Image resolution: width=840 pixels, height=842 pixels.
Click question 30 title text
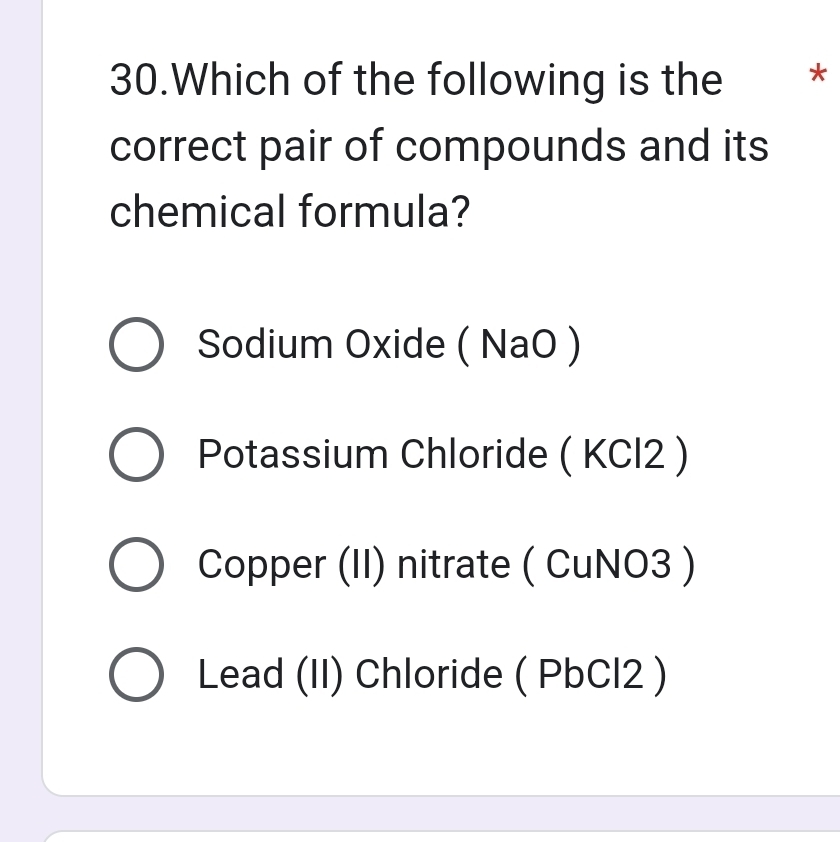(415, 80)
